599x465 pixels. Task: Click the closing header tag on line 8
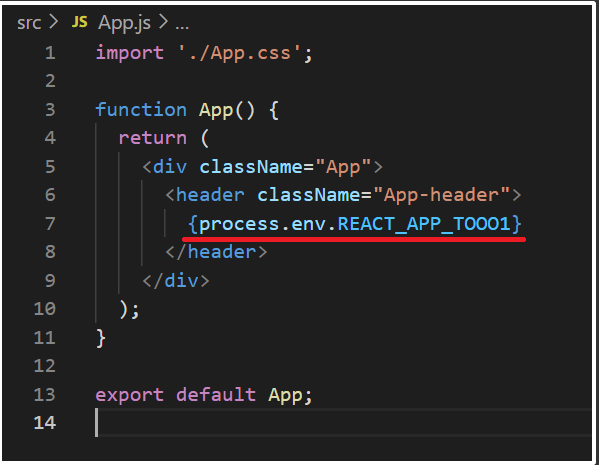click(x=216, y=252)
